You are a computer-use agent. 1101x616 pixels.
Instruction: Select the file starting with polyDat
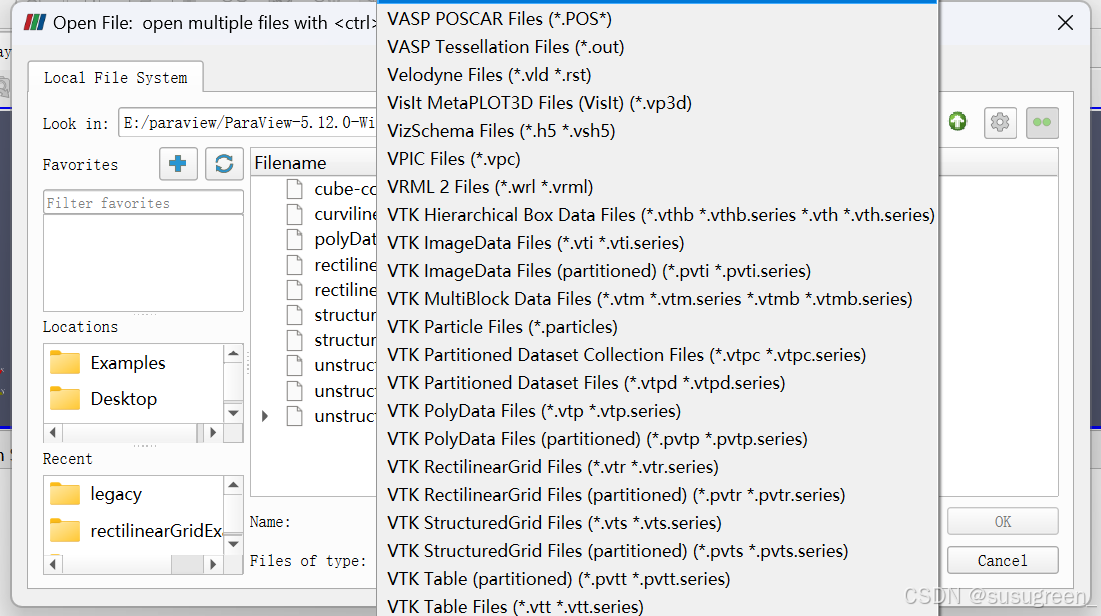coord(331,239)
